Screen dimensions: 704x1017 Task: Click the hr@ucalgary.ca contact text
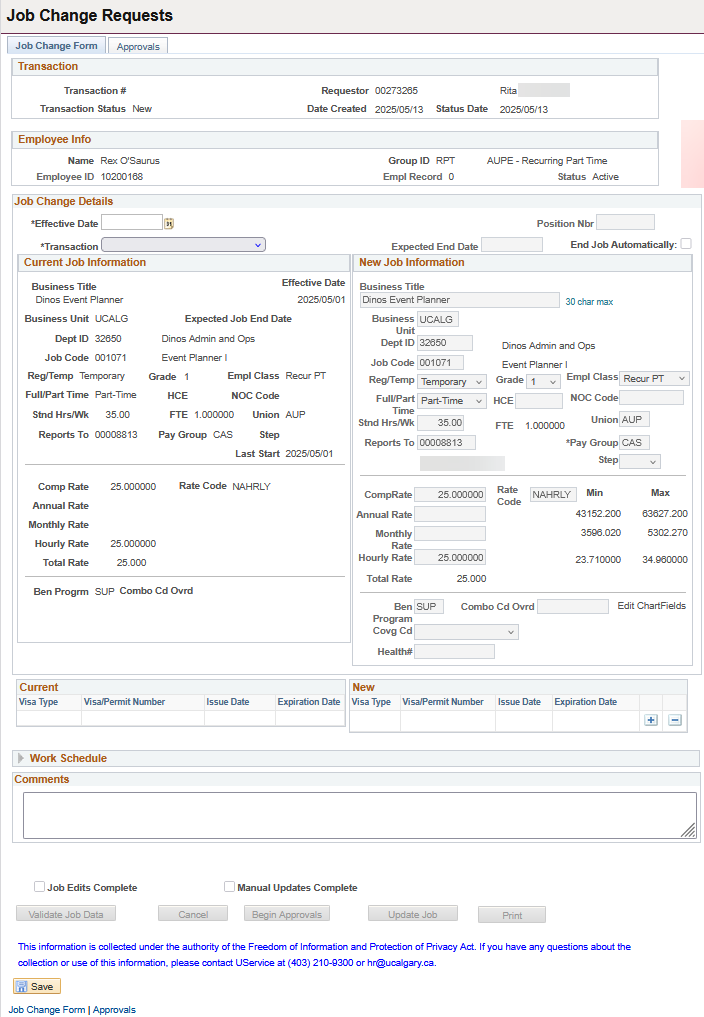point(400,963)
